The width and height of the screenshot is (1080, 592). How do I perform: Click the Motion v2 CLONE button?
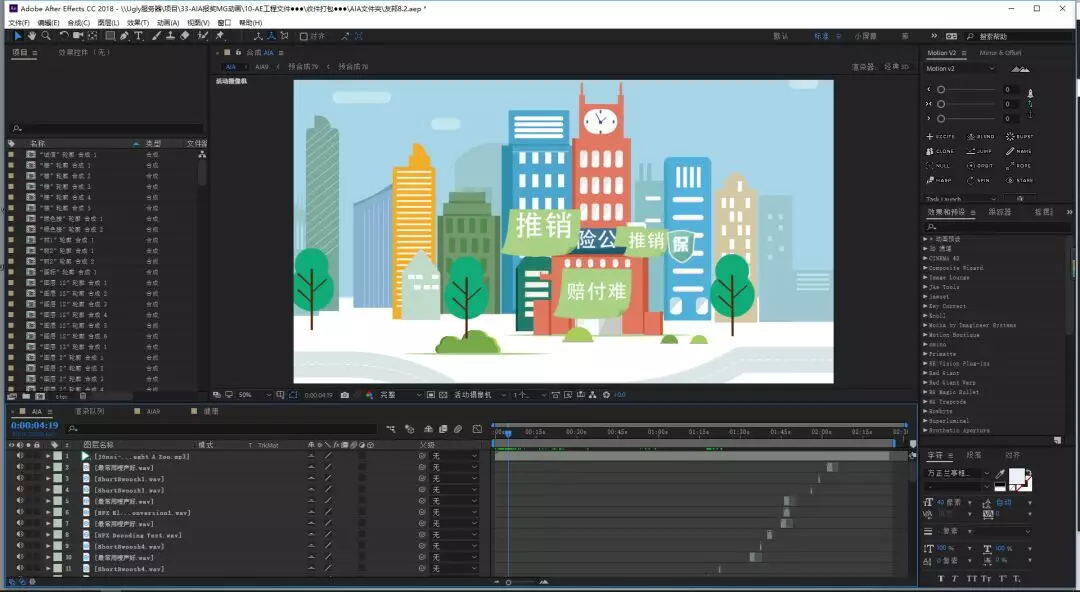coord(941,151)
